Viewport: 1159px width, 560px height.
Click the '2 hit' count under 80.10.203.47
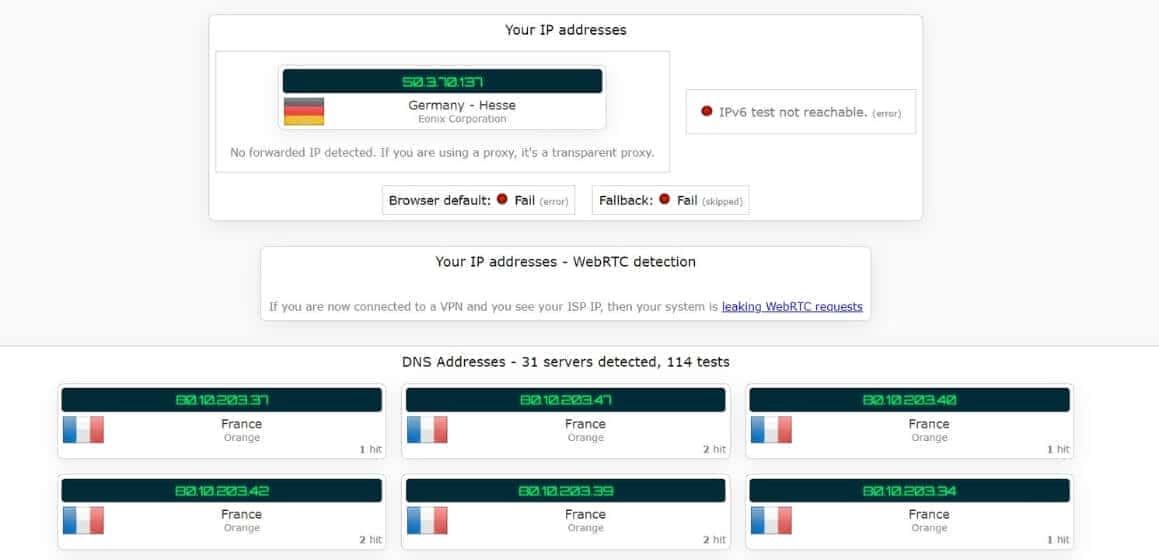[x=714, y=449]
